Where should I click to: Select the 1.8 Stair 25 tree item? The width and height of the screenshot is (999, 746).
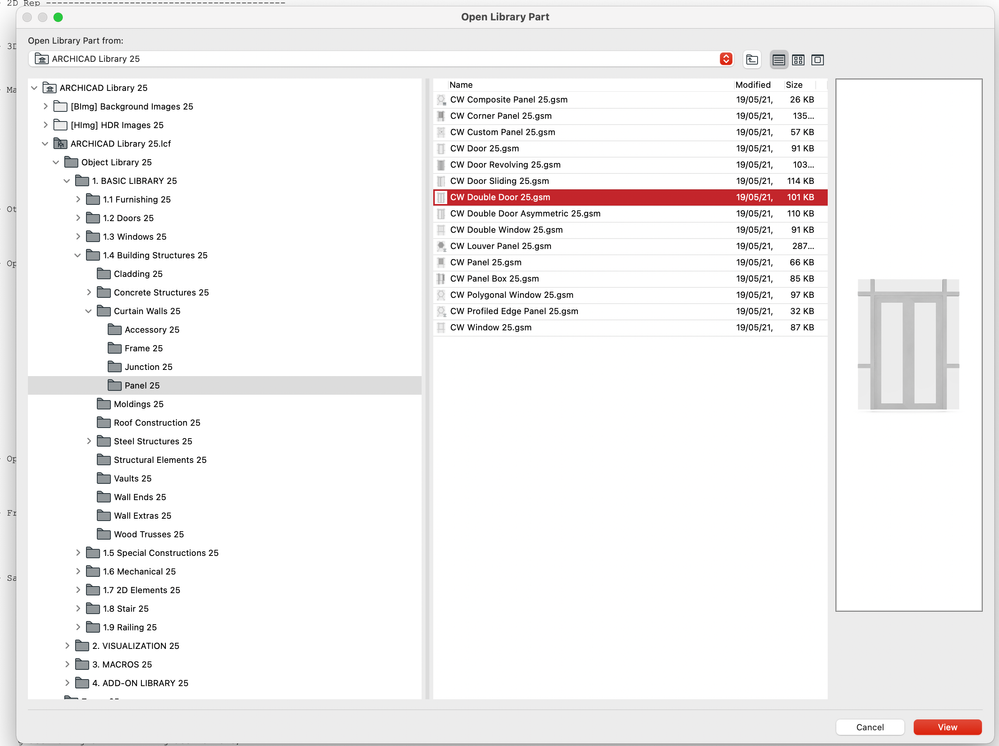pos(126,608)
